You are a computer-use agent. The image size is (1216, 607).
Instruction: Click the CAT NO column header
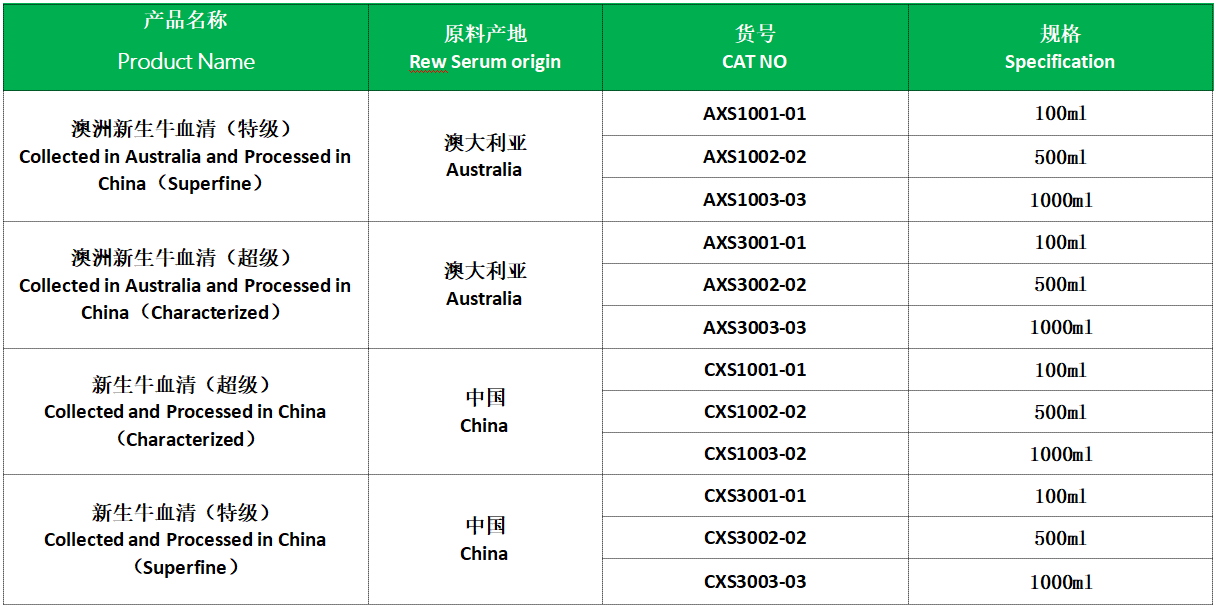click(x=755, y=47)
